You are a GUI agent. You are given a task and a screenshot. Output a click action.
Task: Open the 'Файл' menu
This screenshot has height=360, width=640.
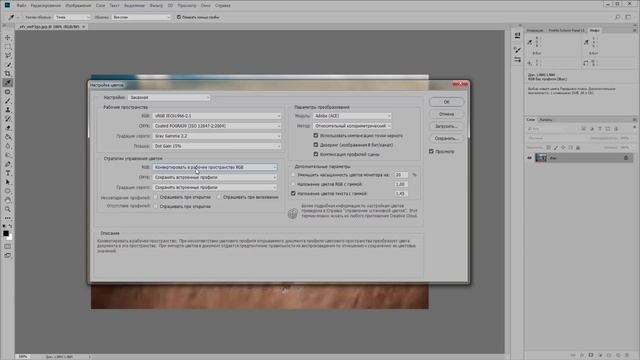click(x=22, y=6)
